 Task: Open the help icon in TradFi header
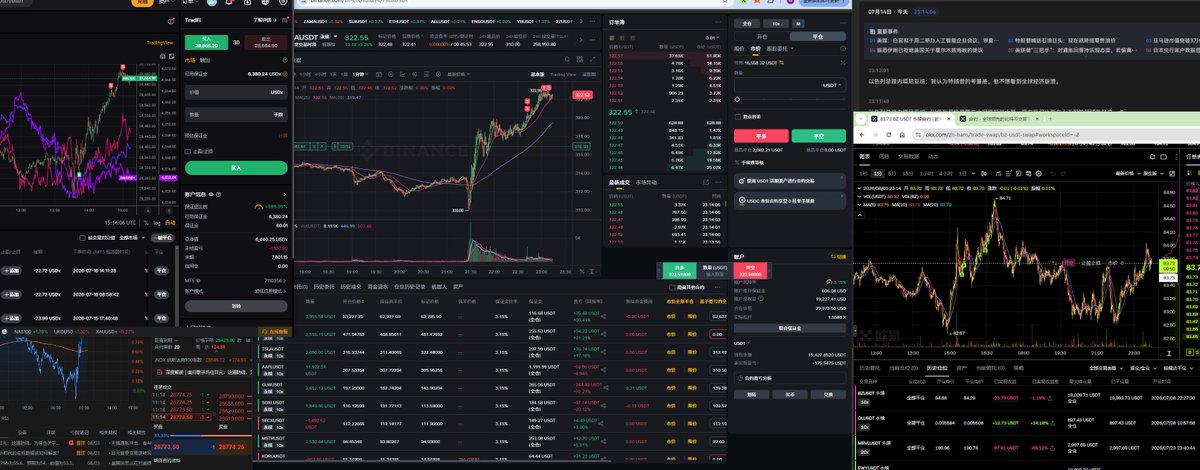(x=283, y=3)
